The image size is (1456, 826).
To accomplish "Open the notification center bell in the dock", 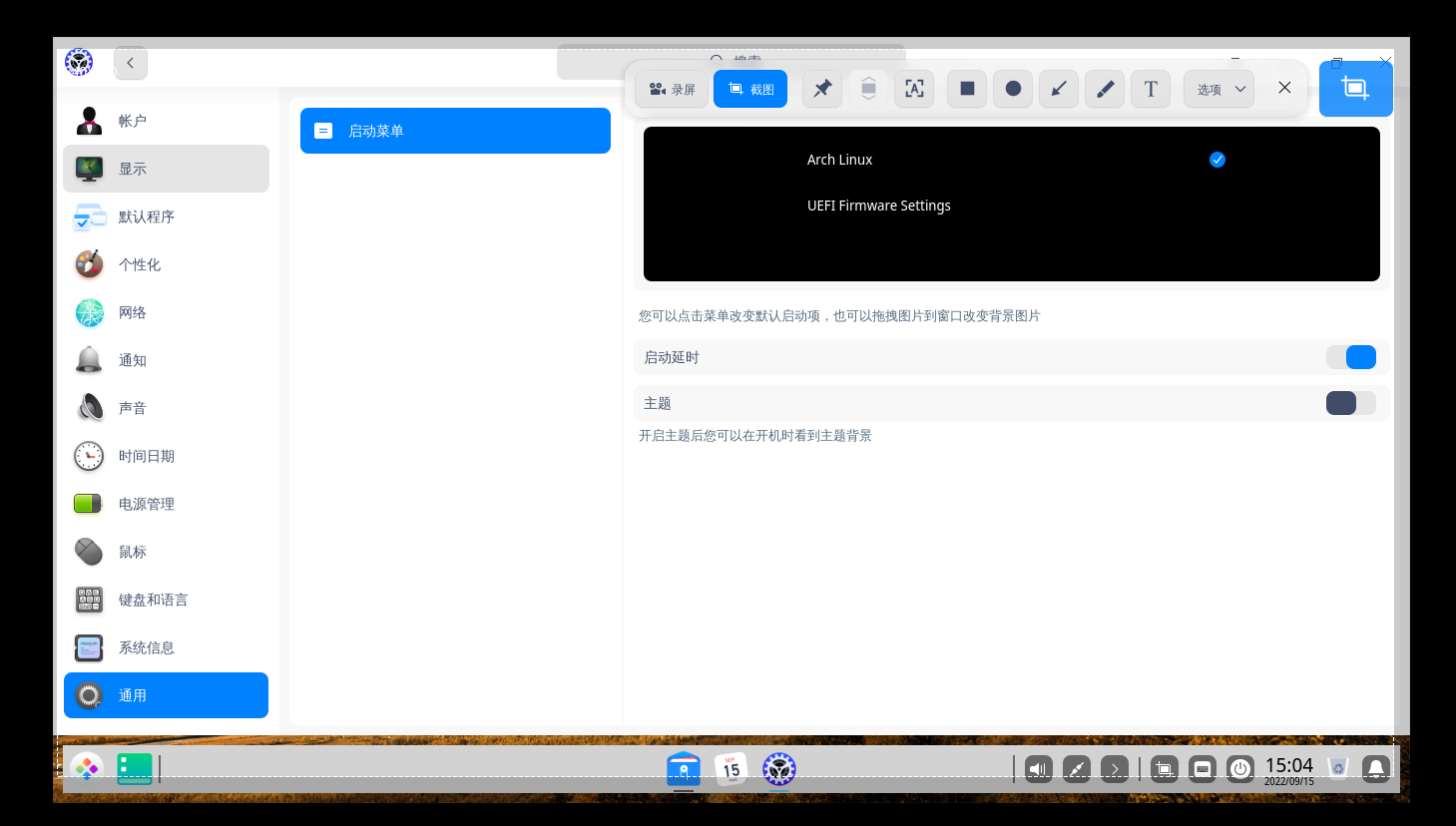I will click(1376, 769).
